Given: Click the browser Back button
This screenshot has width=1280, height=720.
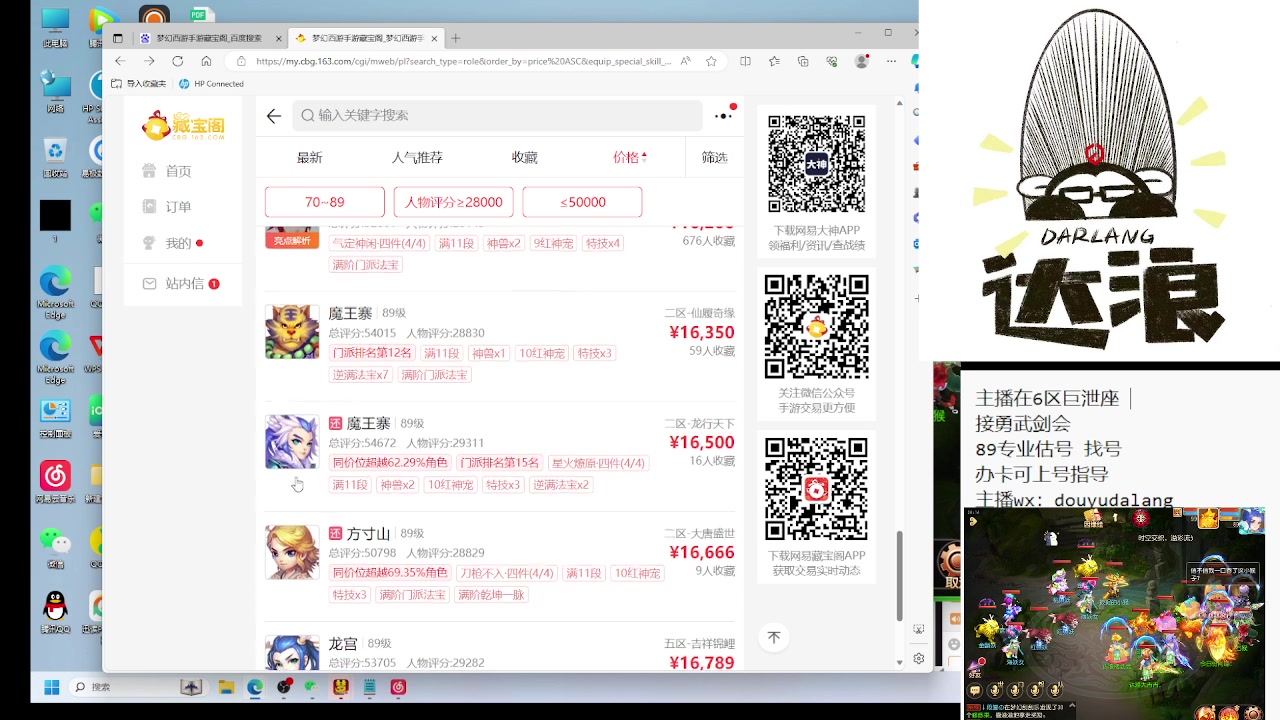Looking at the screenshot, I should coord(120,61).
